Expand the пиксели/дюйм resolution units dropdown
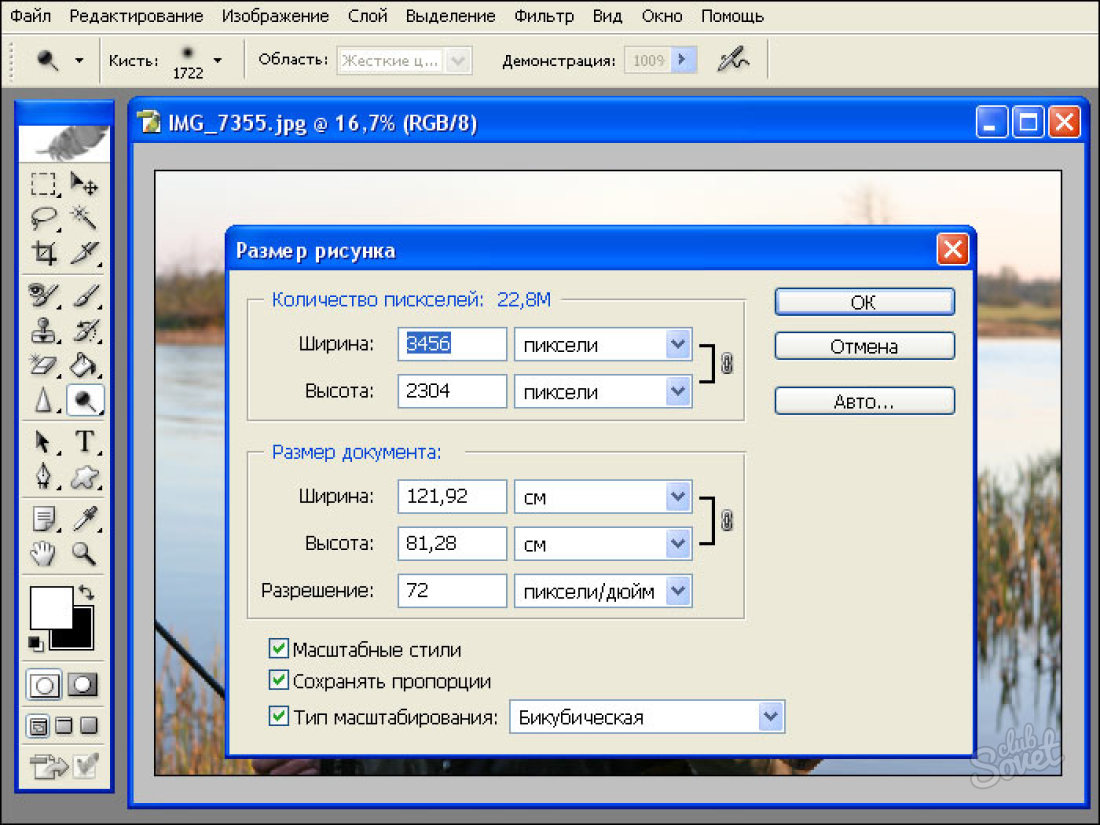Screen dimensions: 1100x825 pos(679,591)
